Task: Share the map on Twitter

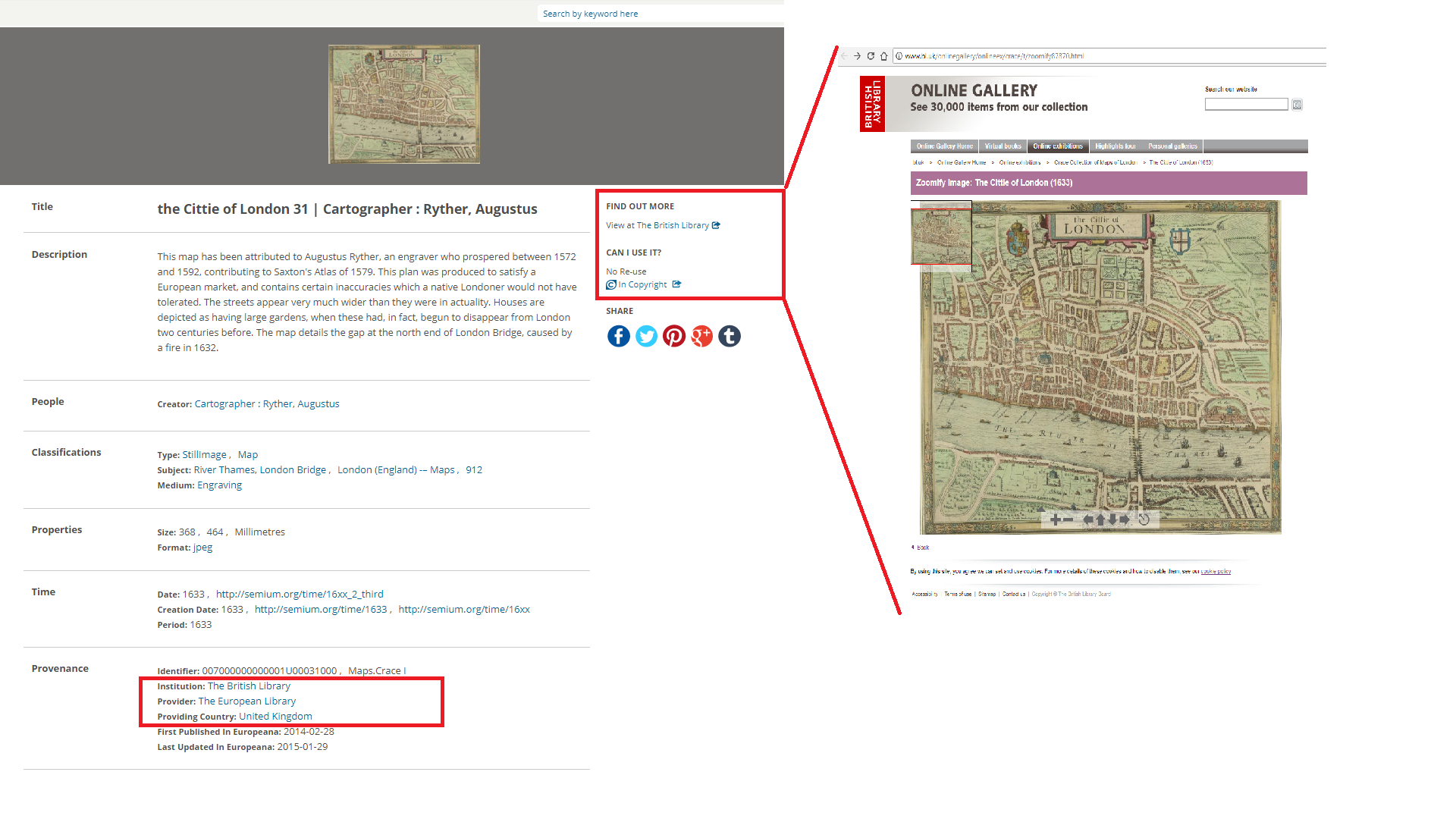Action: 646,336
